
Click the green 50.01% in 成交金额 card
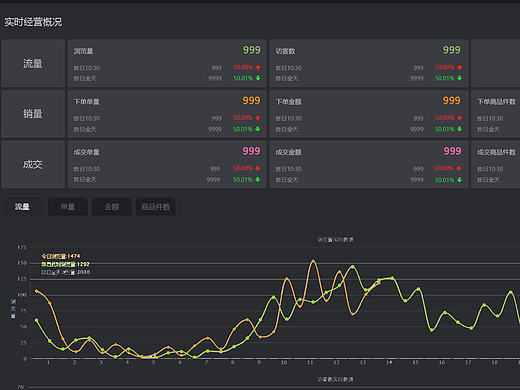pos(445,180)
